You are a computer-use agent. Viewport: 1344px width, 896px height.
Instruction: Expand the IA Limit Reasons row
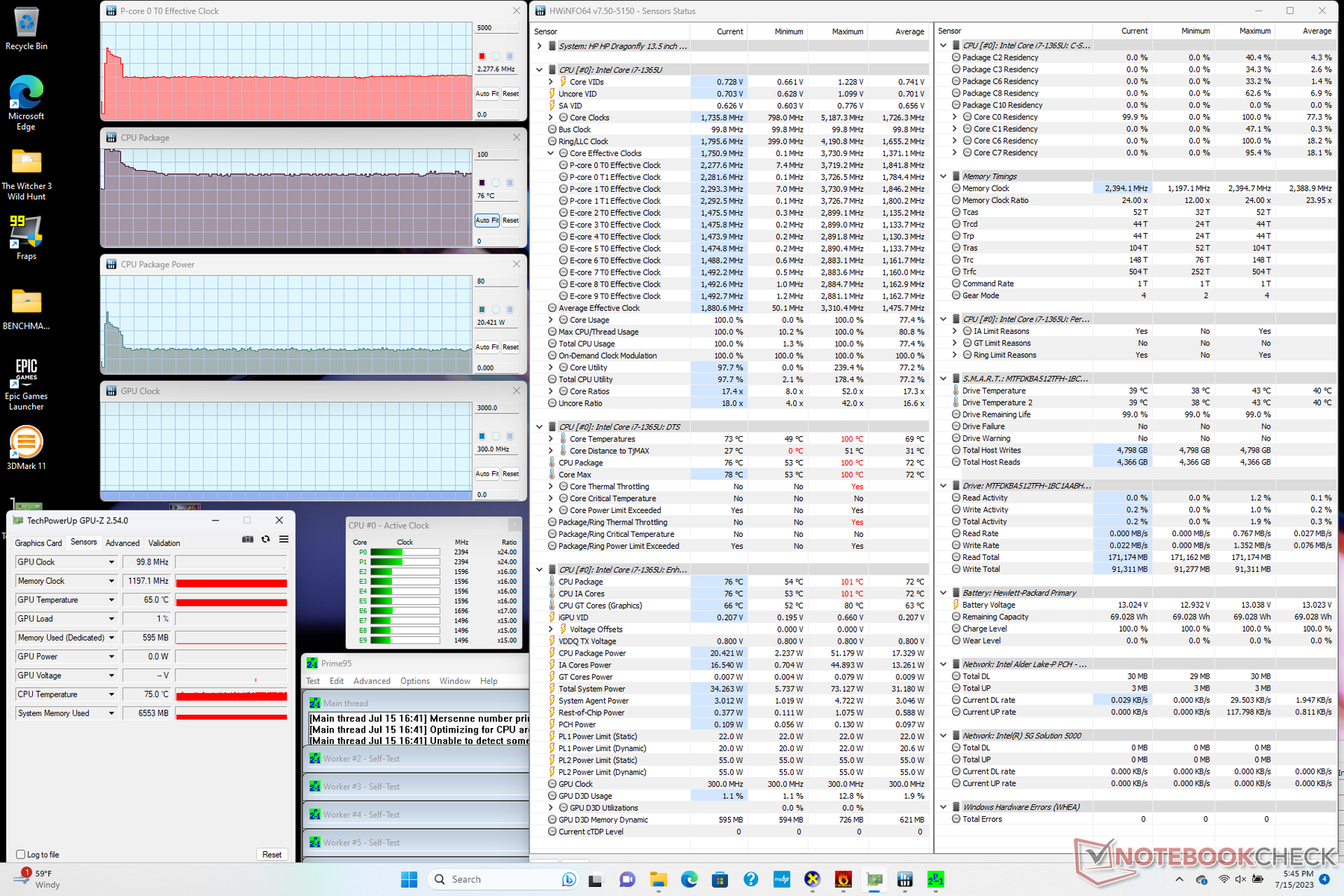[954, 332]
